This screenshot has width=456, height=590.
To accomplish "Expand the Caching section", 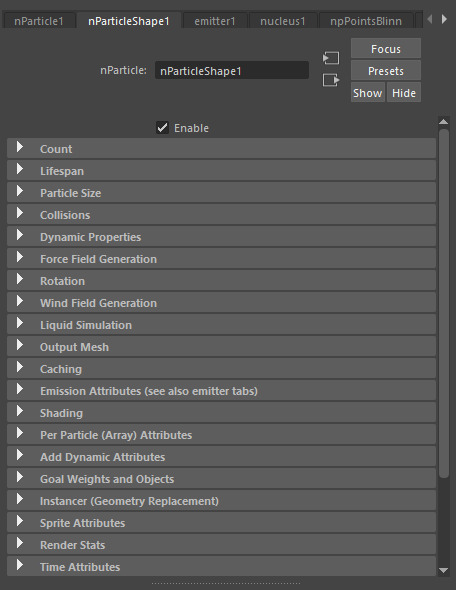I will click(221, 369).
